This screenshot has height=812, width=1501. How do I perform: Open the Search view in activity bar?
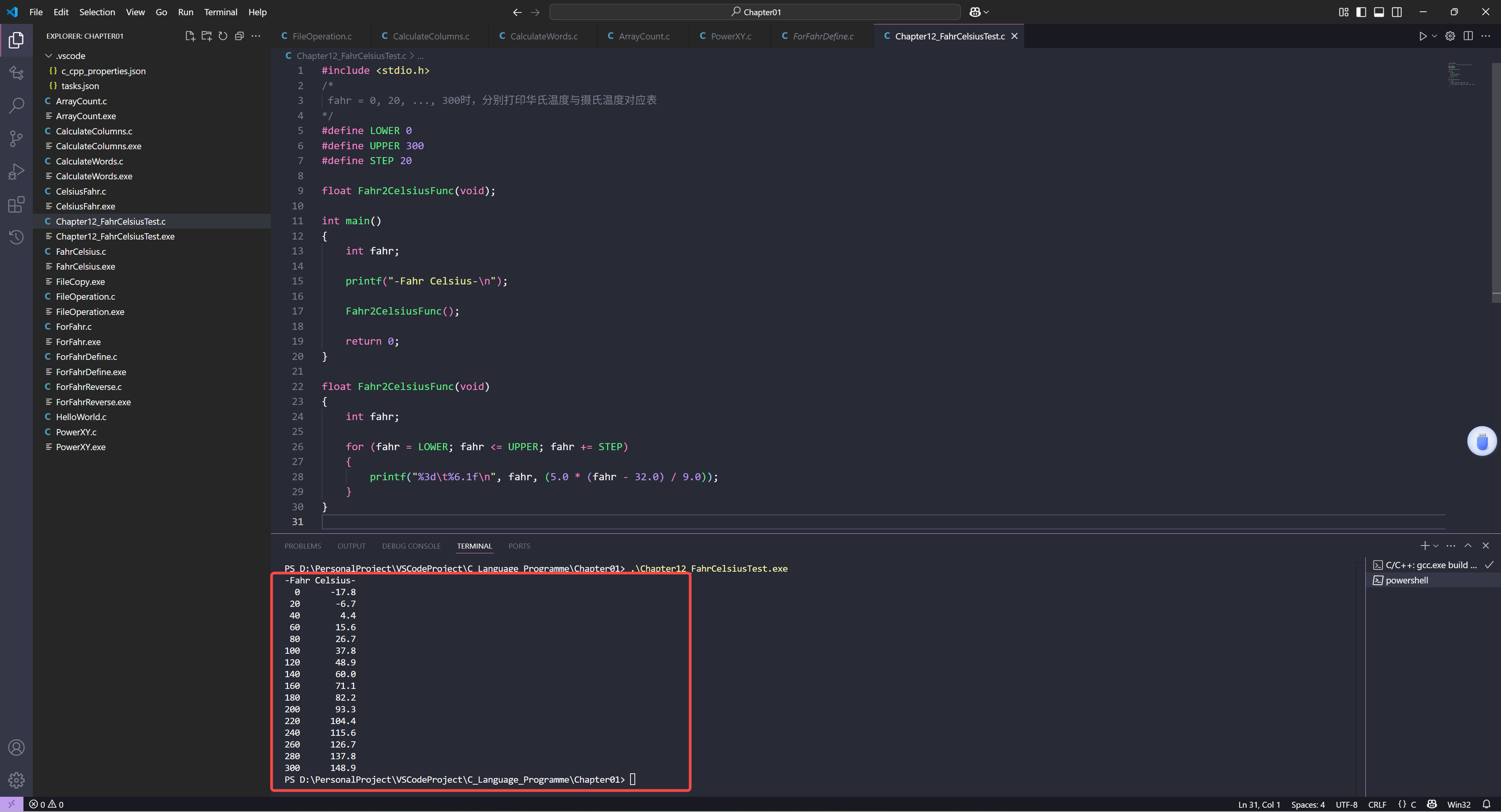pyautogui.click(x=16, y=106)
